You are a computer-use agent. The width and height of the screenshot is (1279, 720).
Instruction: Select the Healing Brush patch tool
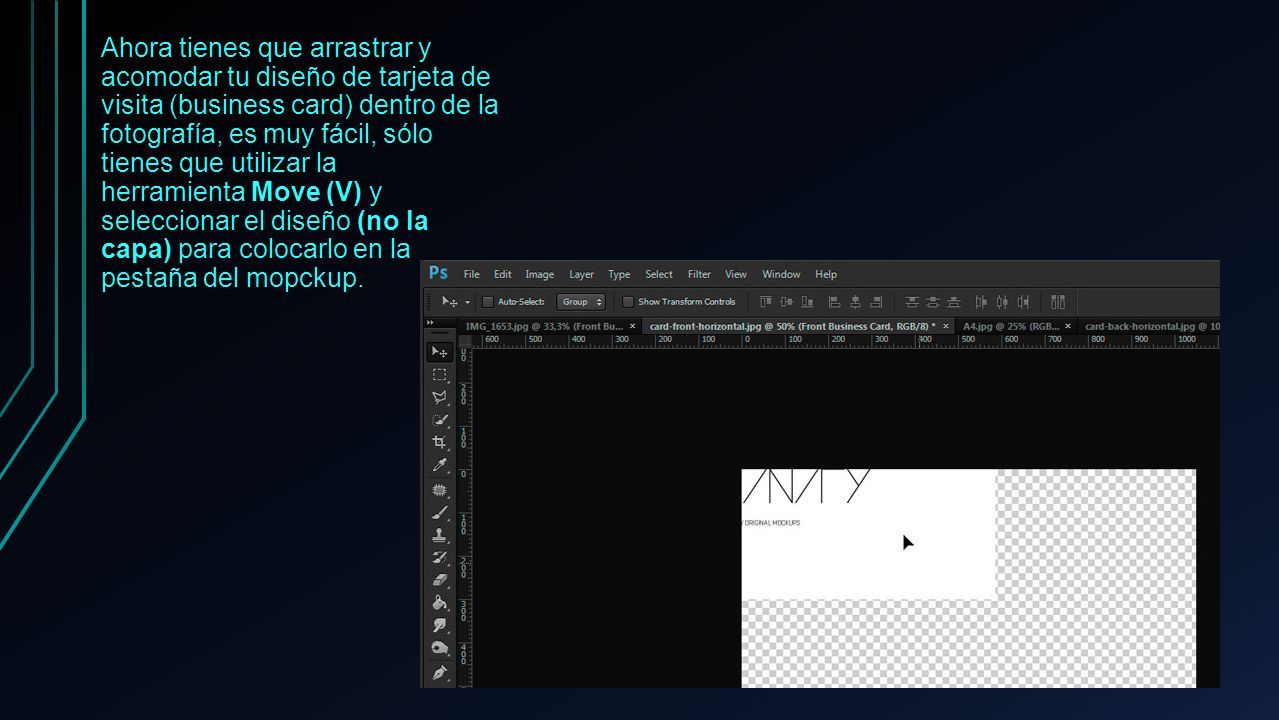439,490
